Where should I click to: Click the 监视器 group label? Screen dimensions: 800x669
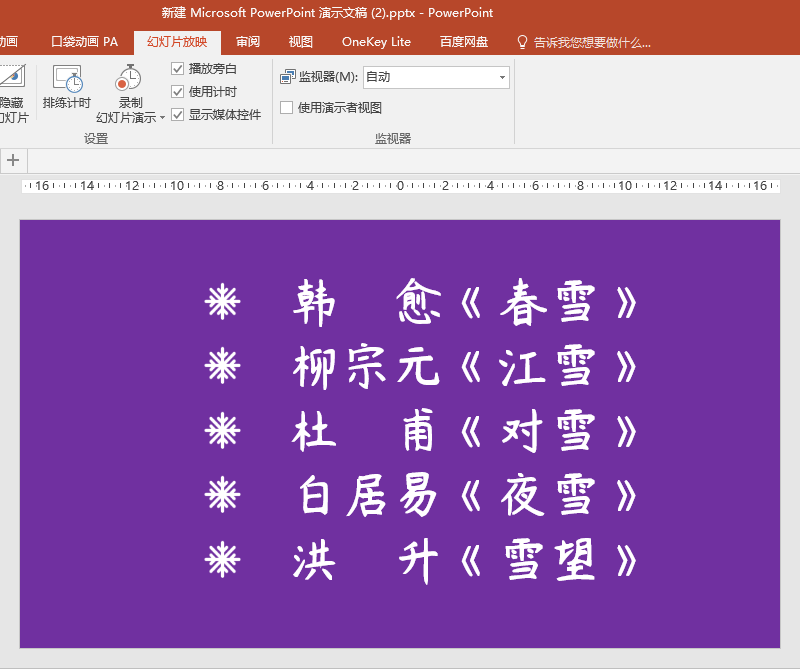tap(393, 138)
